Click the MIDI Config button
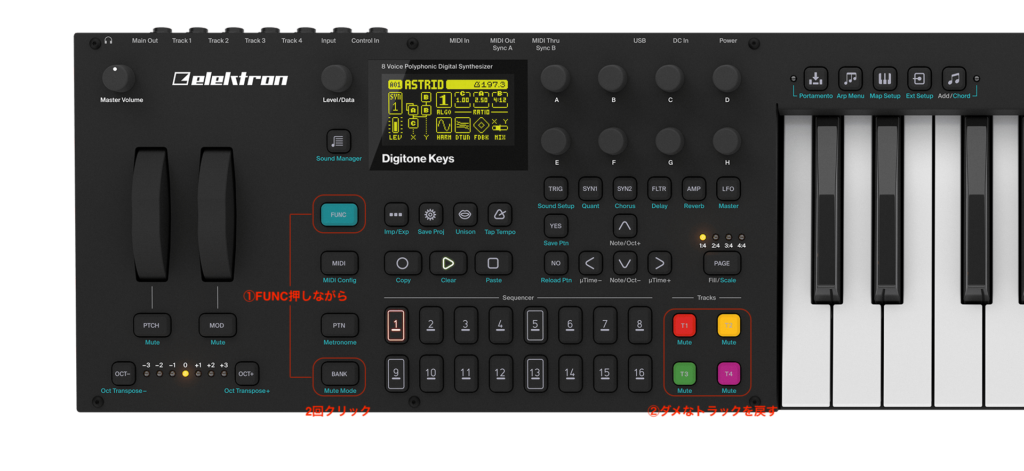1024x471 pixels. 339,263
